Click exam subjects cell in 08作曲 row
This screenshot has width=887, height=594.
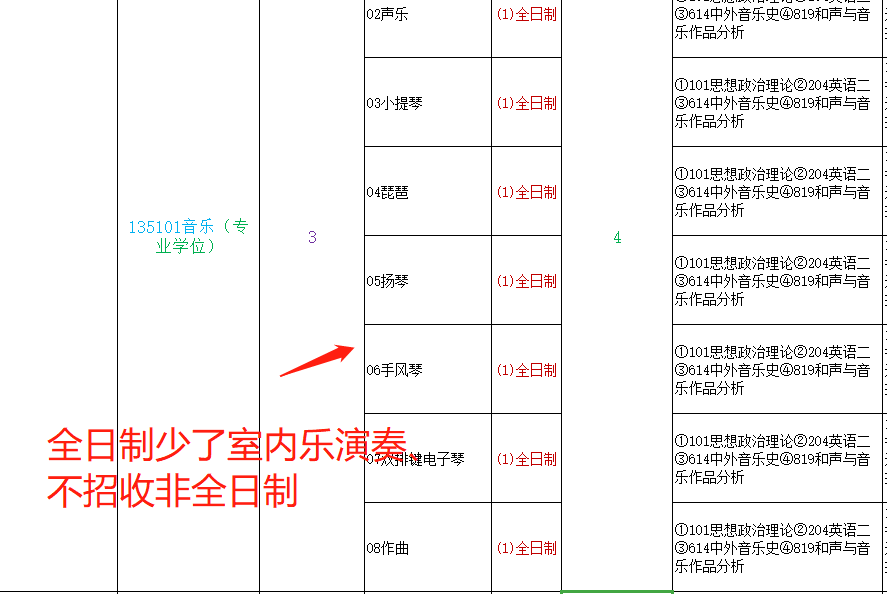pos(772,548)
